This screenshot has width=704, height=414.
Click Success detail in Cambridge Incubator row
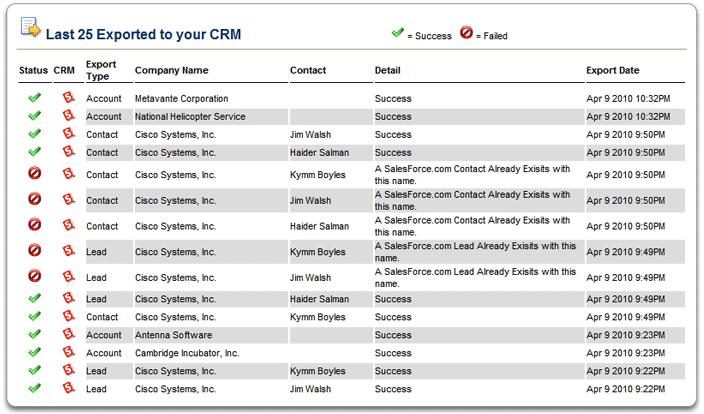pos(393,353)
